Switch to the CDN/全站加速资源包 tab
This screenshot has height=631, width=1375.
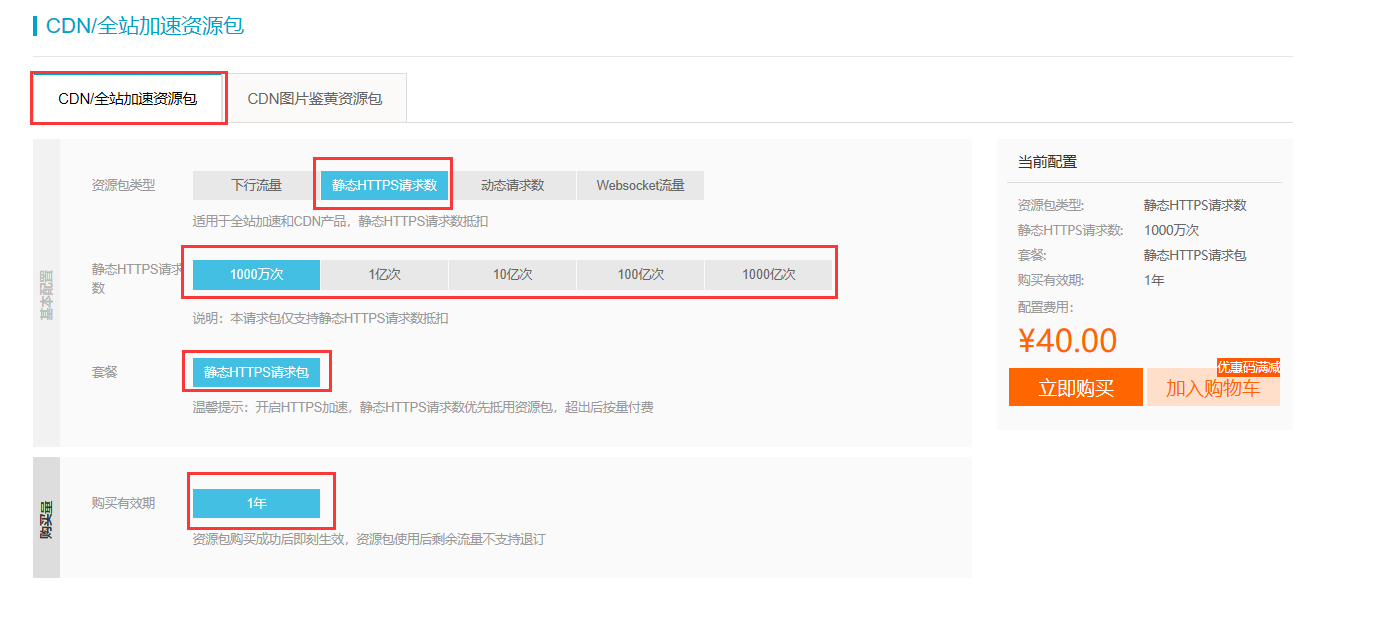(128, 99)
